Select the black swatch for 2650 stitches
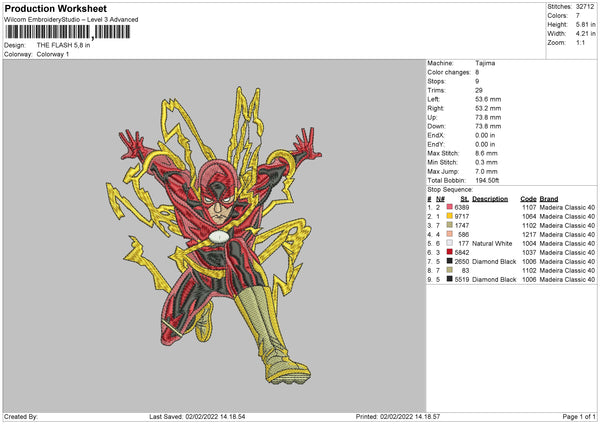This screenshot has width=600, height=424. [x=449, y=261]
